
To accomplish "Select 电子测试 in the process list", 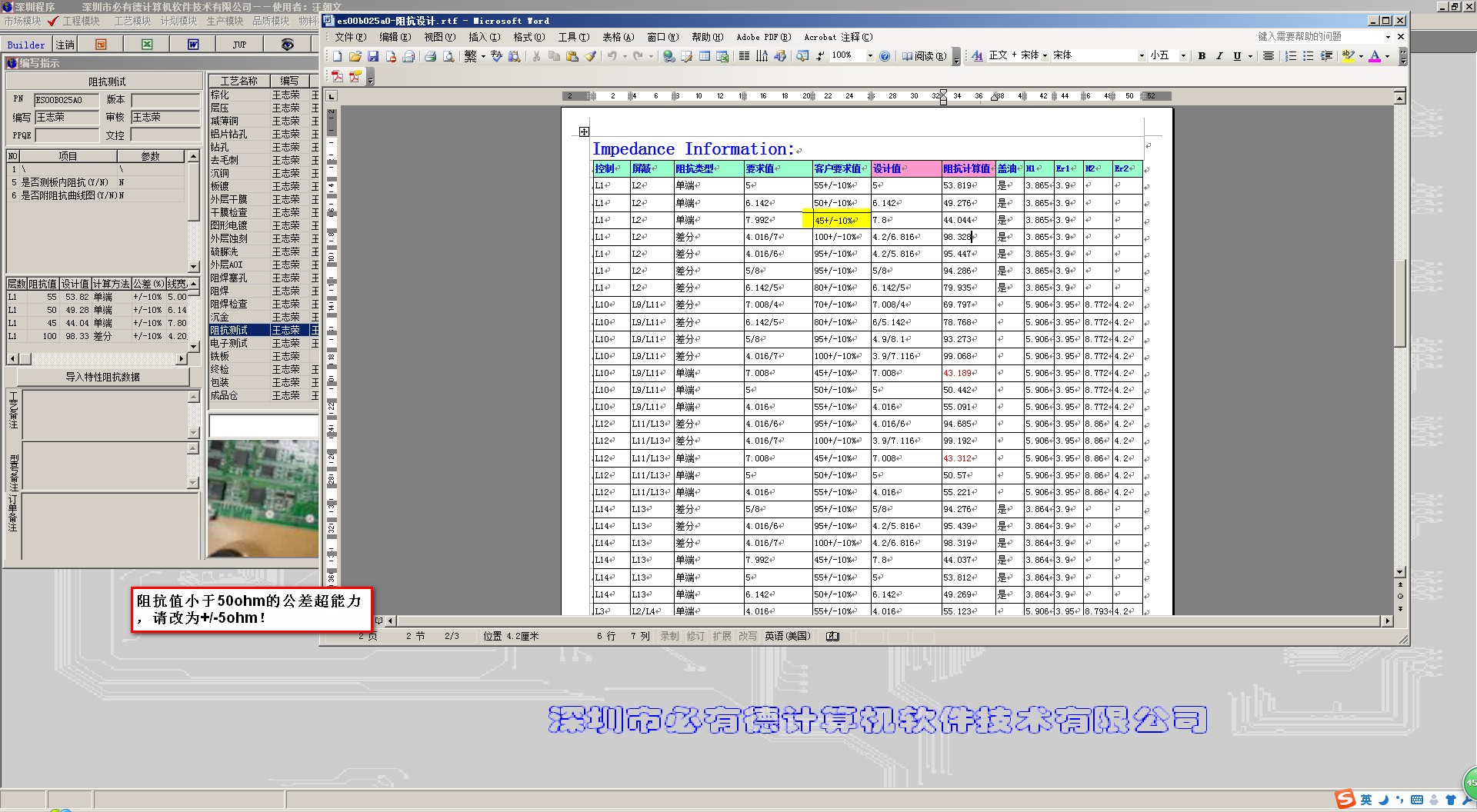I will pos(228,343).
